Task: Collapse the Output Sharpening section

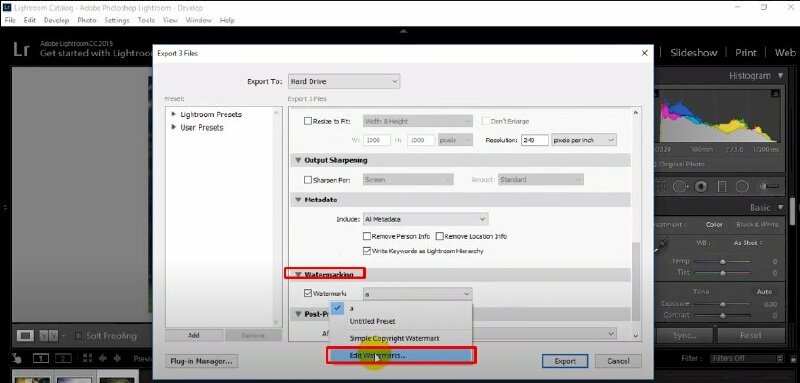Action: [298, 160]
